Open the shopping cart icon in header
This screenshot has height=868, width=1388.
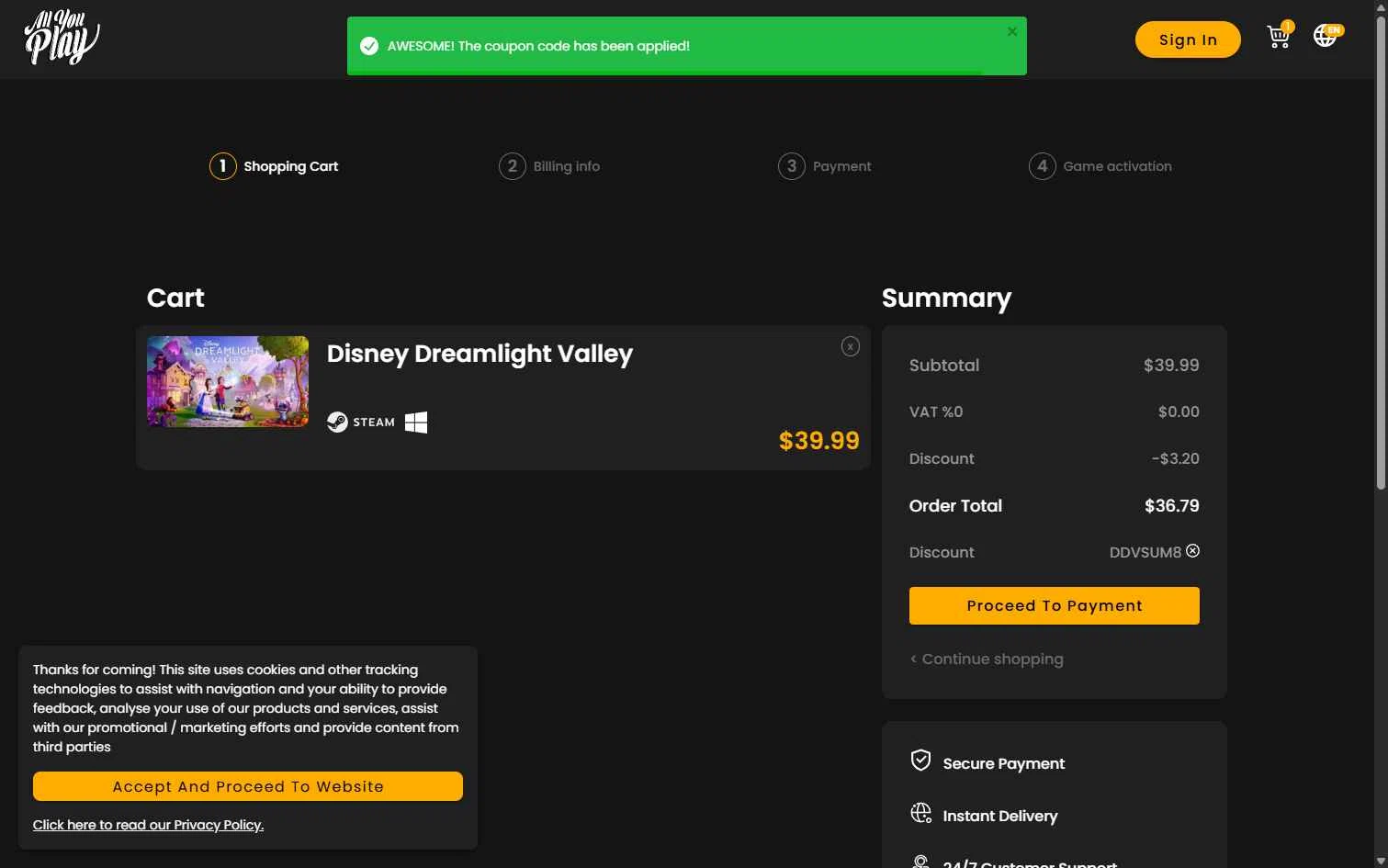click(x=1279, y=37)
